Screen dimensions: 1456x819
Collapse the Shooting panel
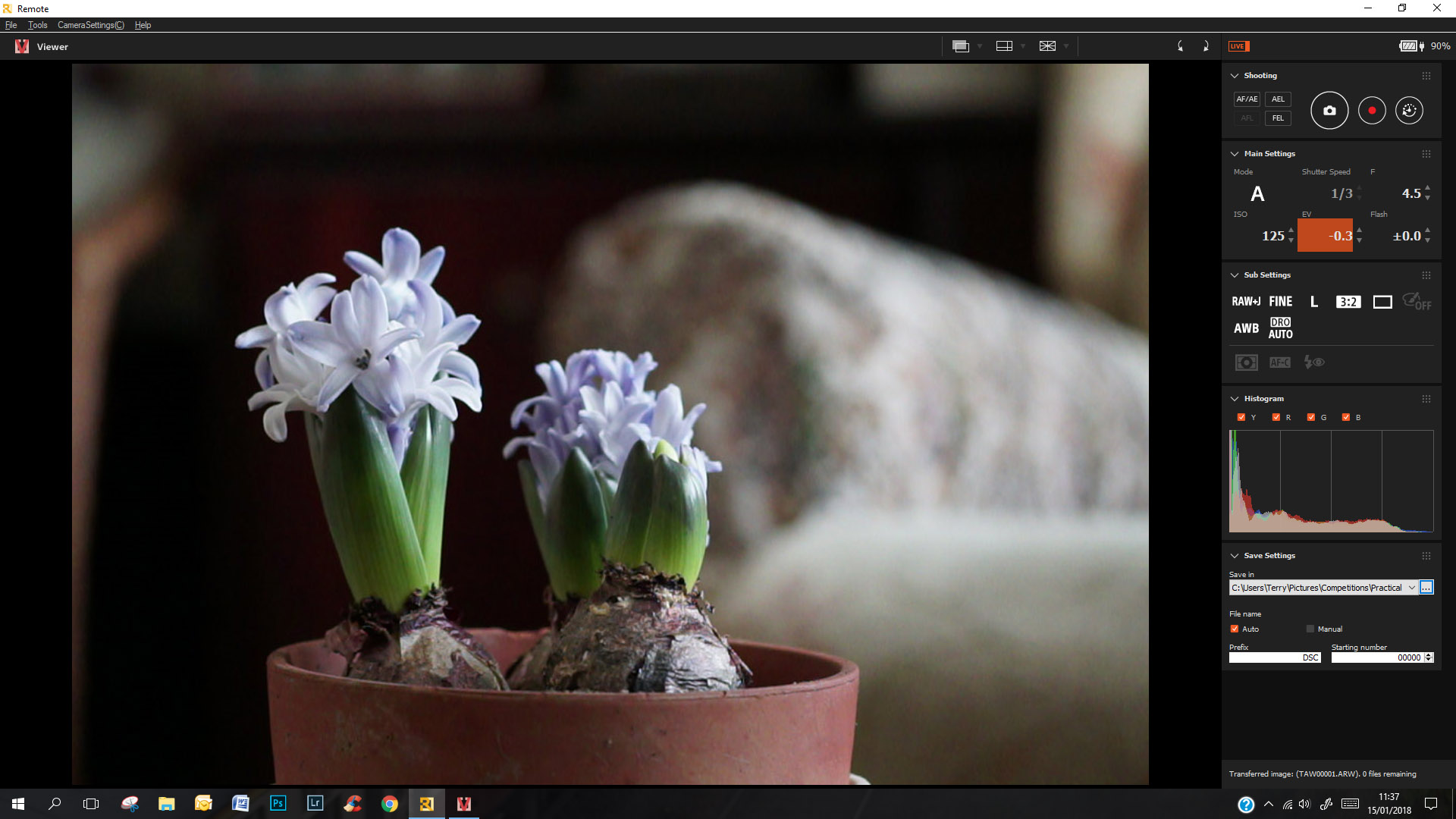pyautogui.click(x=1235, y=76)
